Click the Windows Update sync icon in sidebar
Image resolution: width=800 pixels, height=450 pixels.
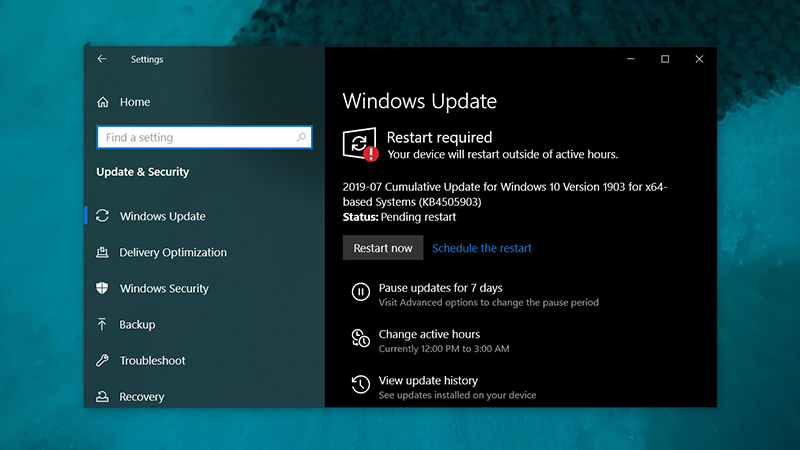point(103,216)
